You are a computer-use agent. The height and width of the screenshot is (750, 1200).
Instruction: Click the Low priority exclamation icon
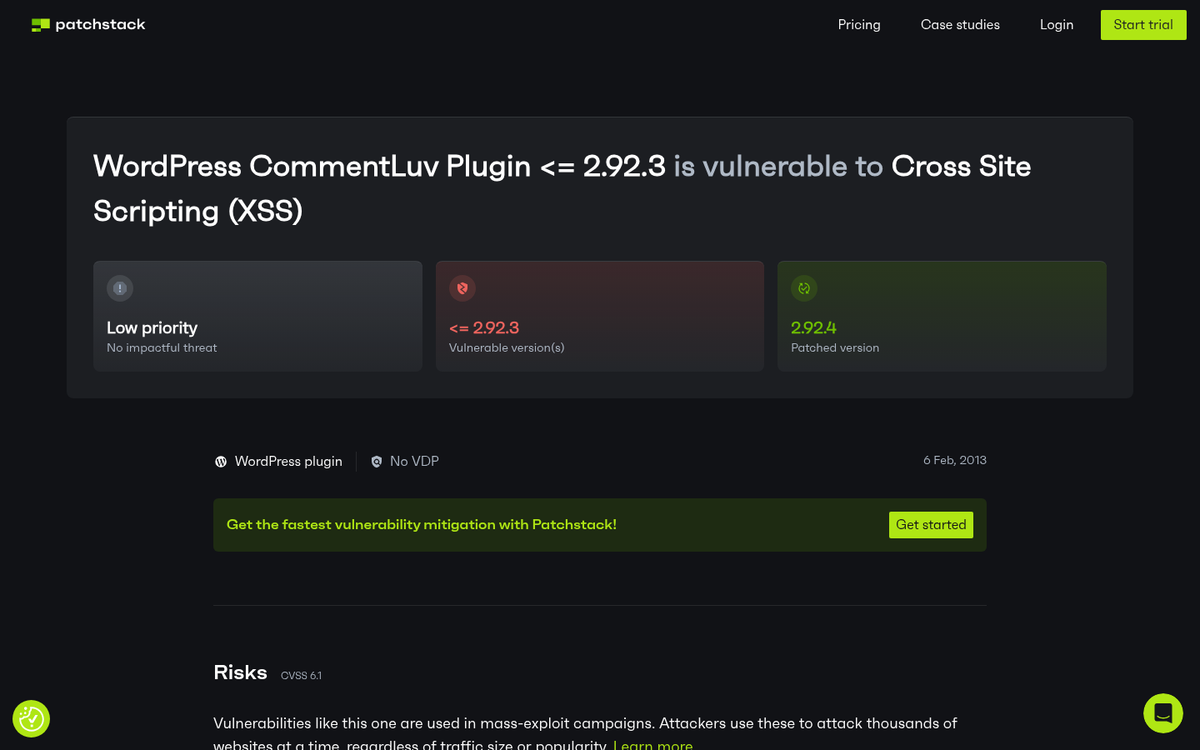click(x=120, y=289)
